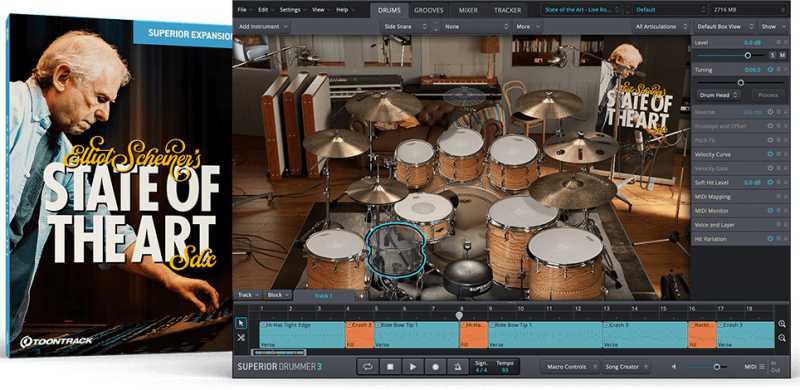800x390 pixels.
Task: Solo the instrument with the S button
Action: click(772, 55)
